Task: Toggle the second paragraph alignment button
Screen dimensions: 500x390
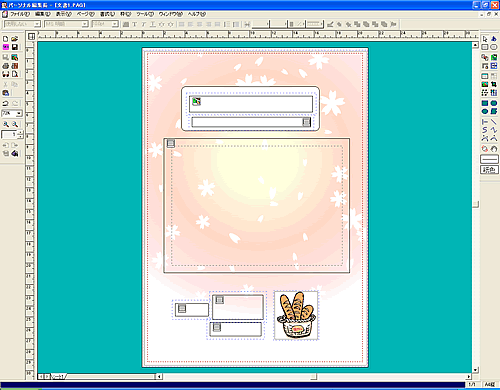Action: (191, 24)
